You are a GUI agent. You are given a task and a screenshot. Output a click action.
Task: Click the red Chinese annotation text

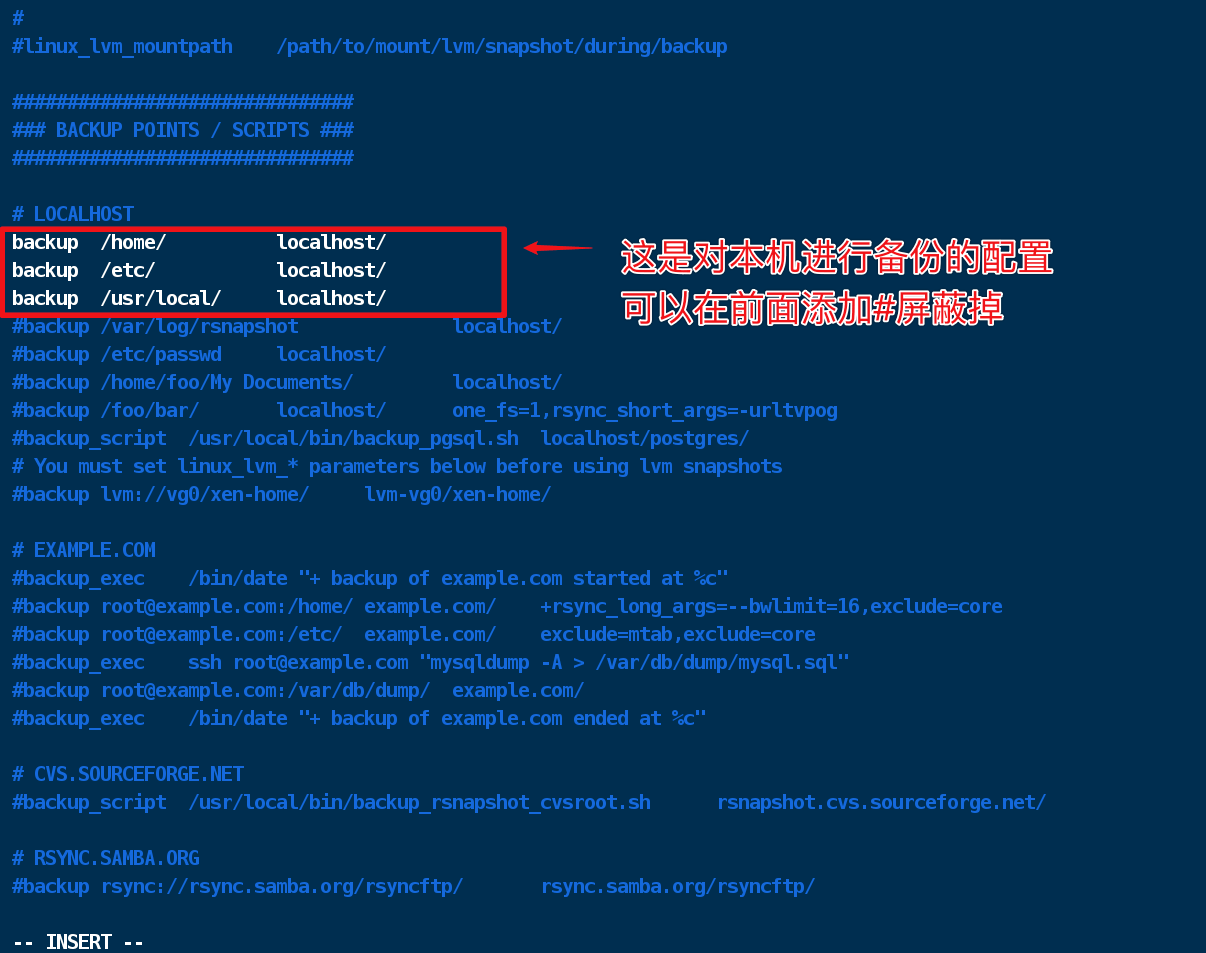pos(837,283)
